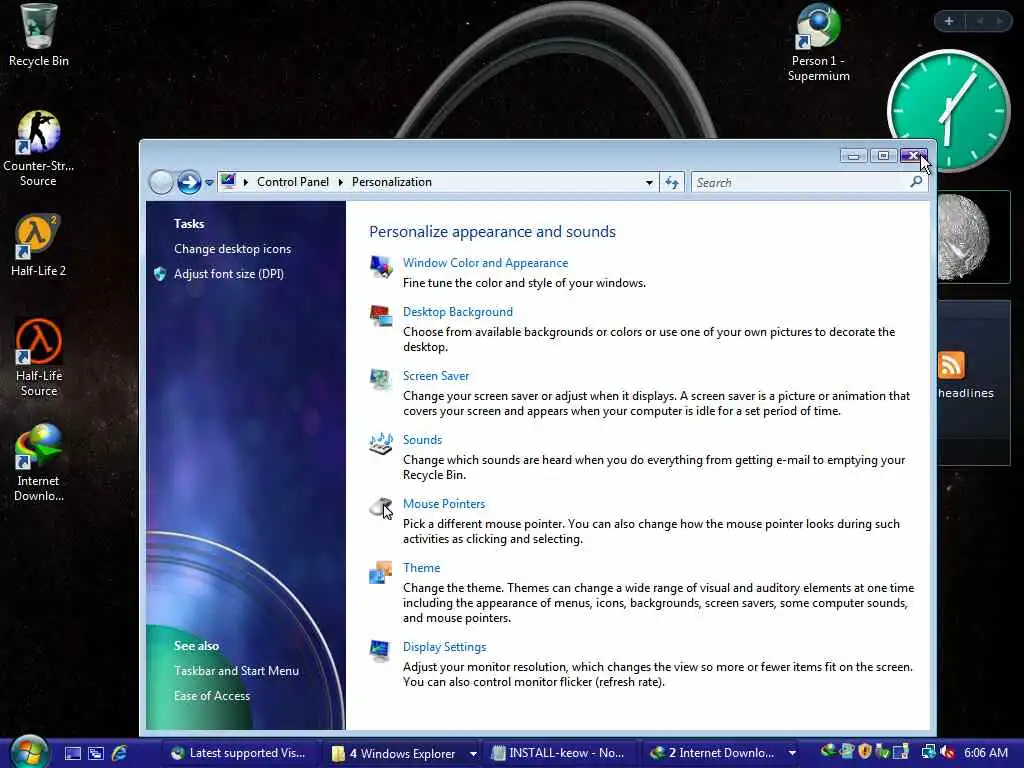Open Ease of Access link
The height and width of the screenshot is (768, 1024).
(x=212, y=696)
